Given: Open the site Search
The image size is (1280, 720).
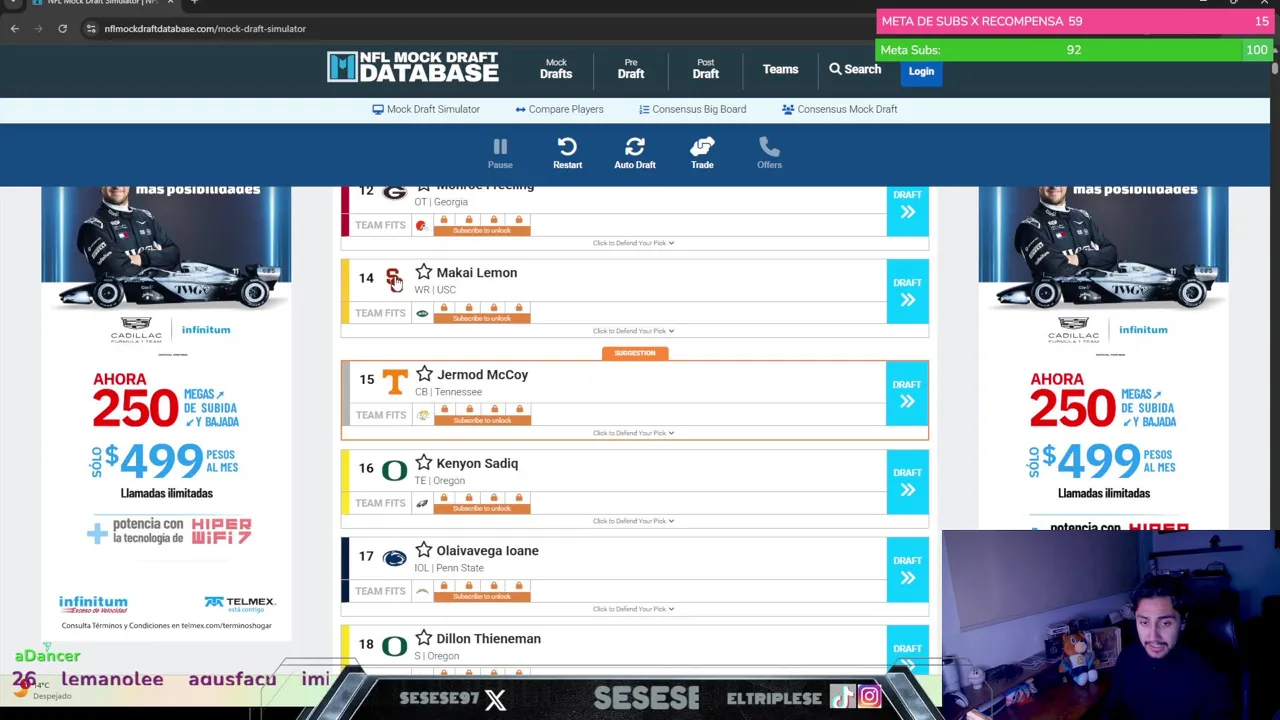Looking at the screenshot, I should (855, 69).
